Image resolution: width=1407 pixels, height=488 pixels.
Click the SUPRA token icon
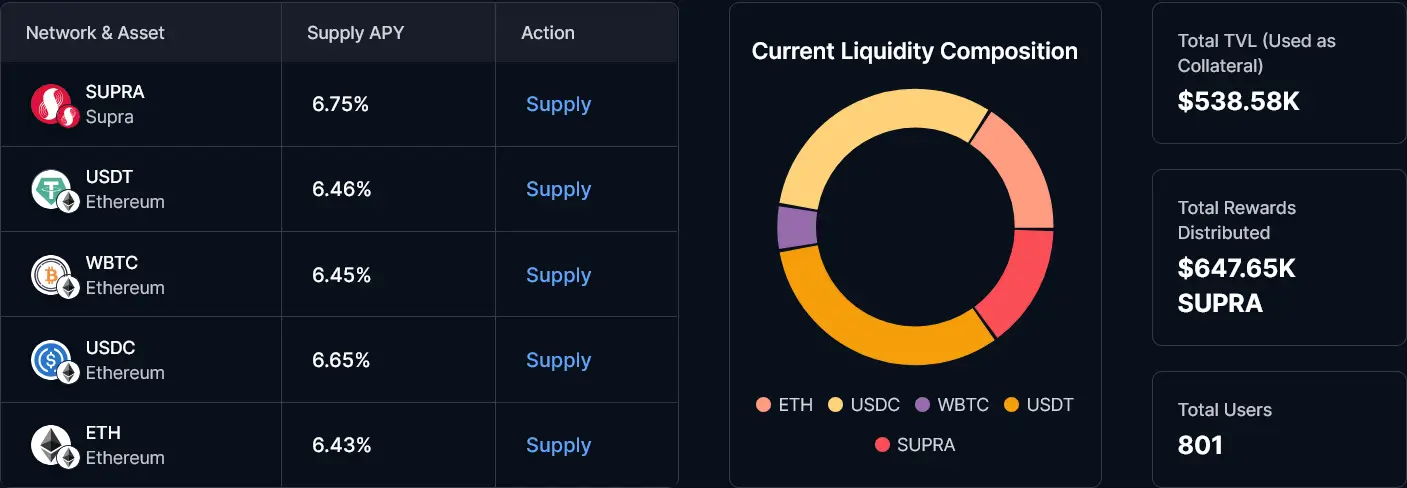pyautogui.click(x=50, y=104)
